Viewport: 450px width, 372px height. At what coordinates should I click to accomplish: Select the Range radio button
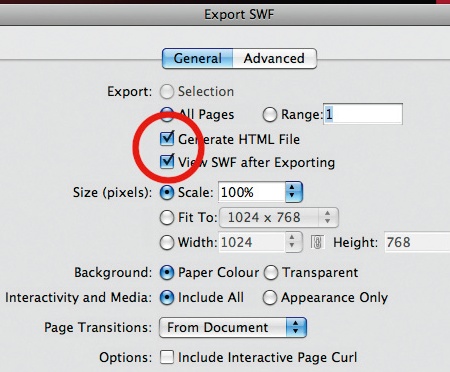click(269, 115)
